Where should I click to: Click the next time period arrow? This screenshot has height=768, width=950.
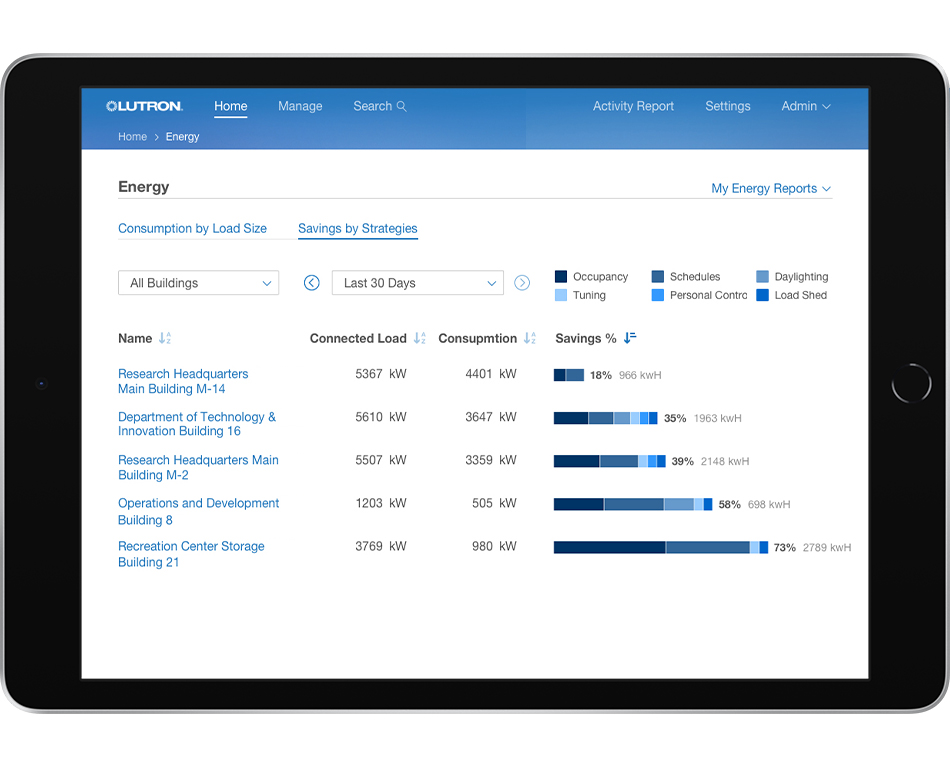pyautogui.click(x=522, y=283)
